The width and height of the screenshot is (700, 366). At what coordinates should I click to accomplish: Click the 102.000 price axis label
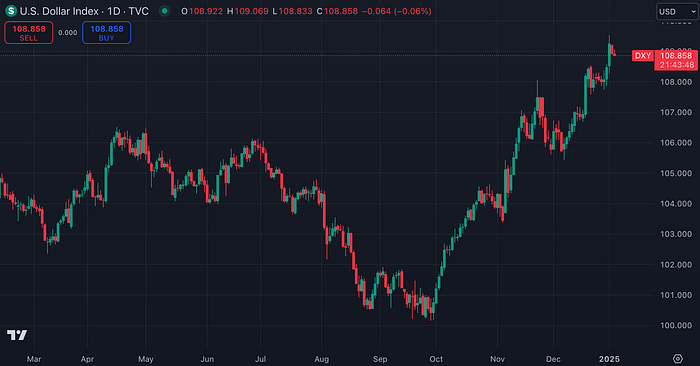click(x=676, y=265)
